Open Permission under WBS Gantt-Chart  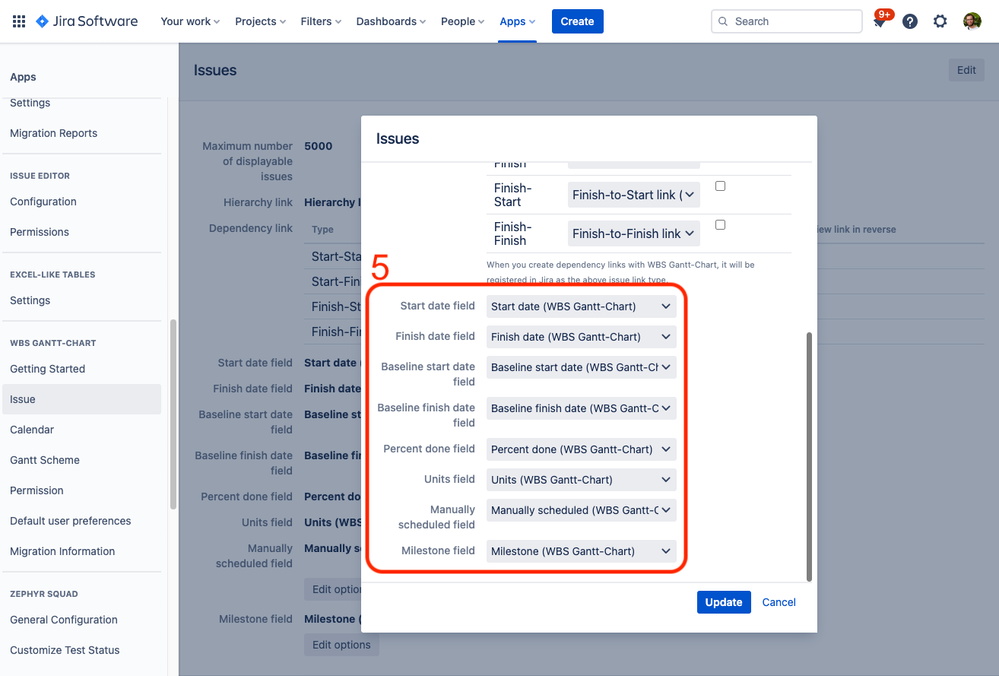[37, 491]
